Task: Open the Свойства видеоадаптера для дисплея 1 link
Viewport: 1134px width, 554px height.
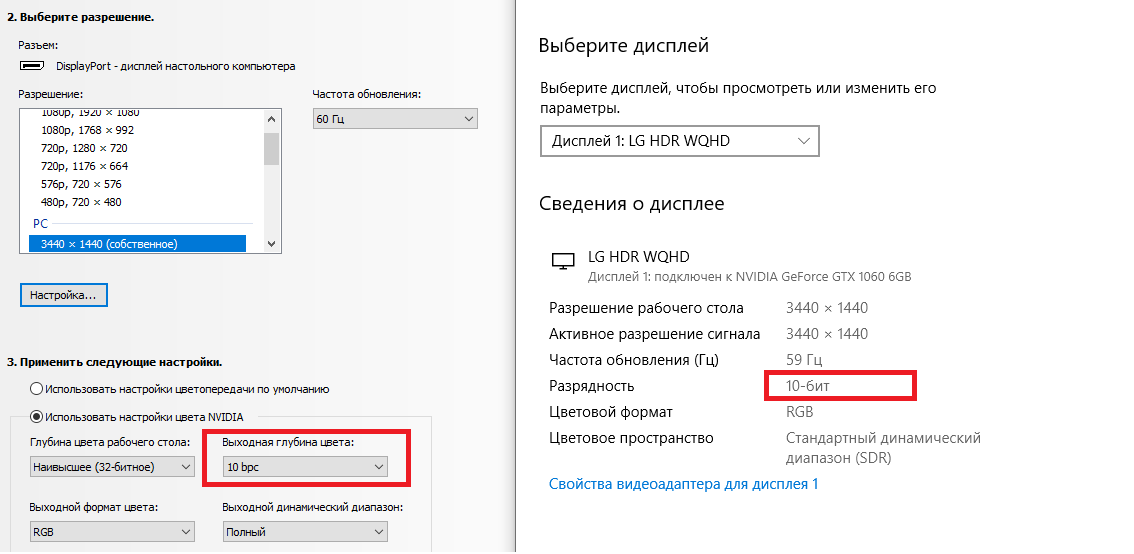Action: point(683,484)
